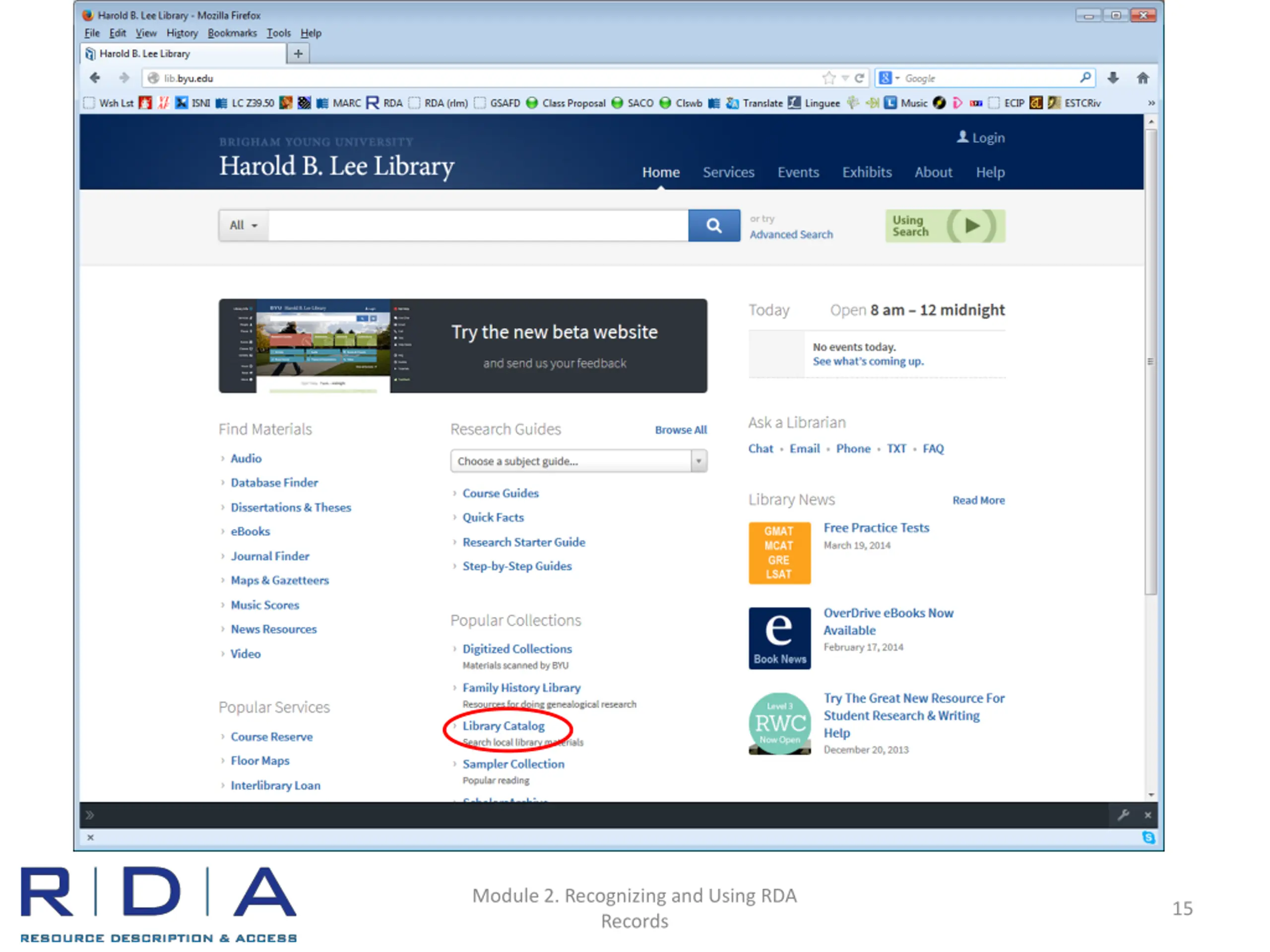This screenshot has width=1270, height=952.
Task: Open the Music bookmark
Action: tap(906, 103)
